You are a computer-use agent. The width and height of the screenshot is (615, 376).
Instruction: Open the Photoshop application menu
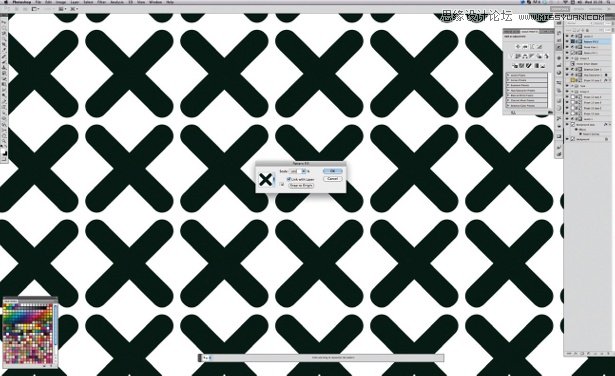tap(22, 2)
